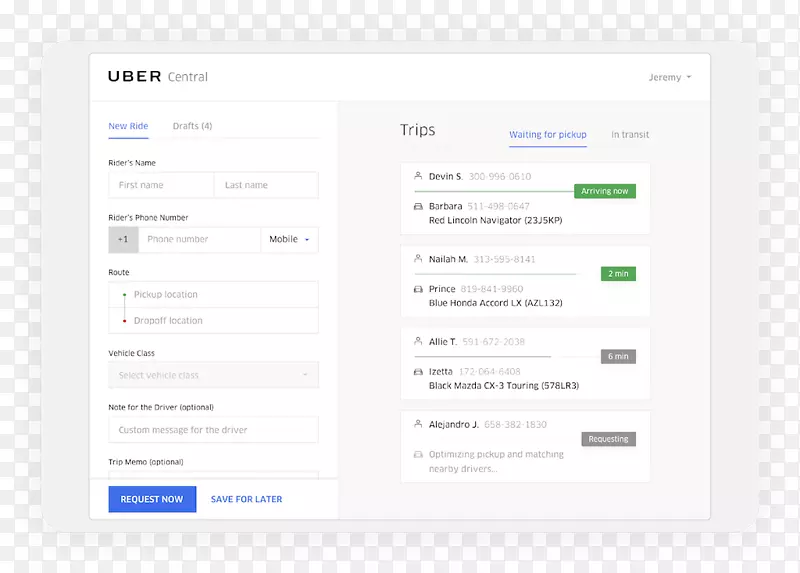Click the rider icon beside Devin S.

point(418,176)
